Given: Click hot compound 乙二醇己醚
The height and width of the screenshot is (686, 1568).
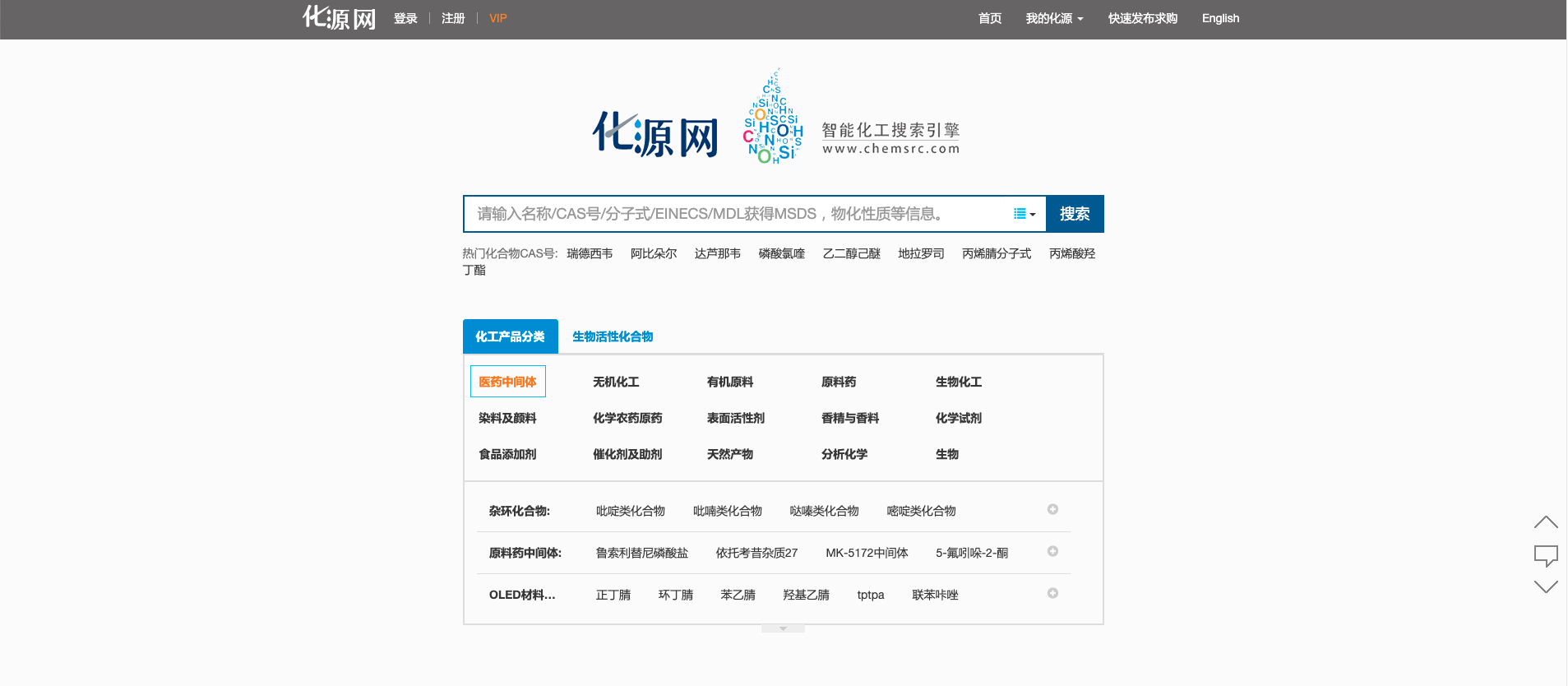Looking at the screenshot, I should [x=852, y=253].
